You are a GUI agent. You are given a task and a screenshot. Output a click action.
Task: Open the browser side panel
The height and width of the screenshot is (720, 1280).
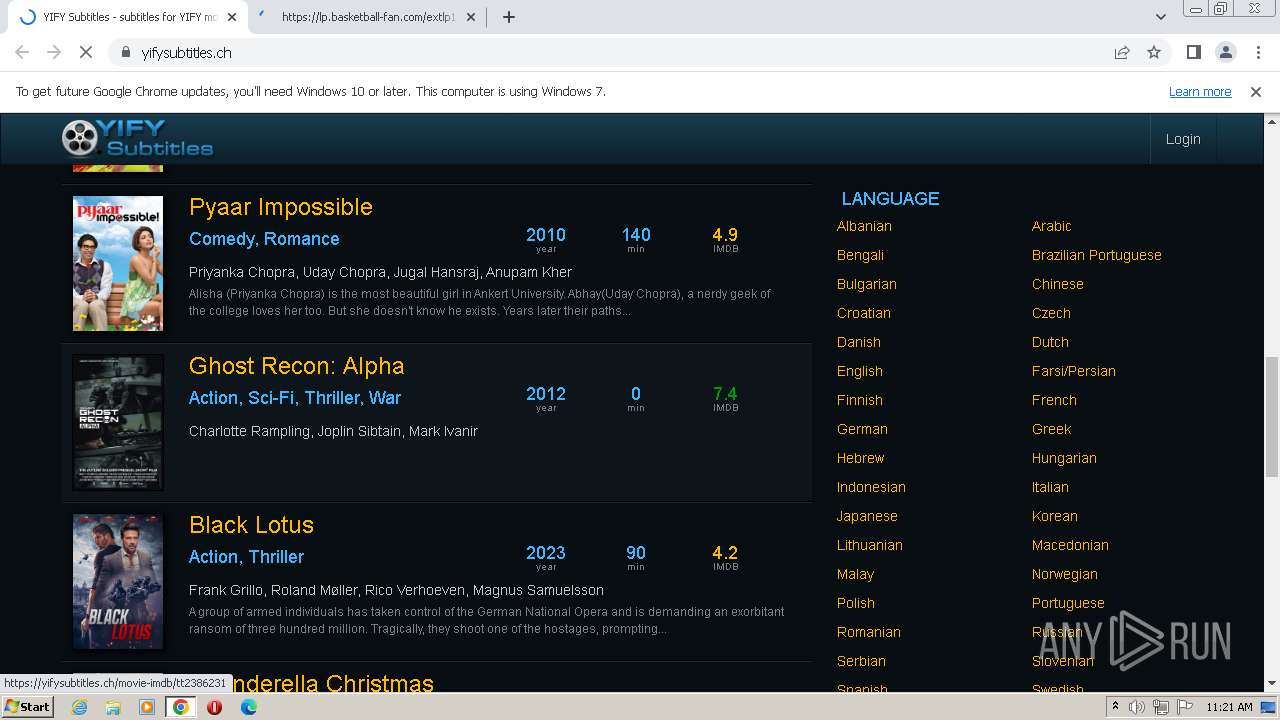(1193, 52)
